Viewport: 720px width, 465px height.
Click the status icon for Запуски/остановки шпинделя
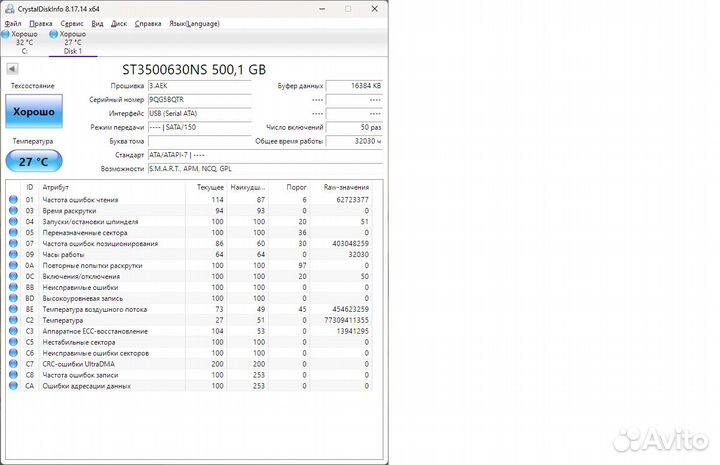(13, 221)
